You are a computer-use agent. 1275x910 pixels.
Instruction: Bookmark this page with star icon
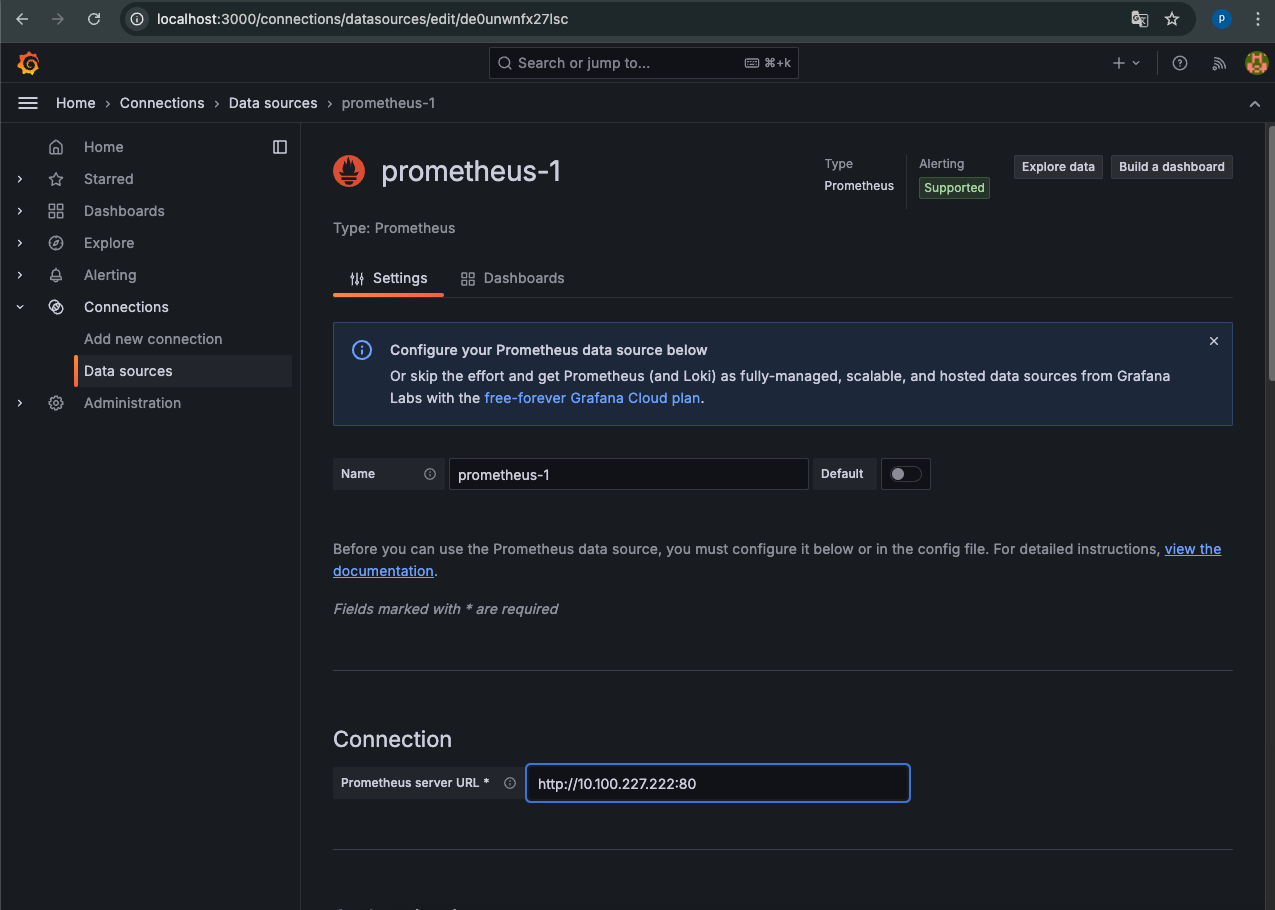coord(1172,19)
